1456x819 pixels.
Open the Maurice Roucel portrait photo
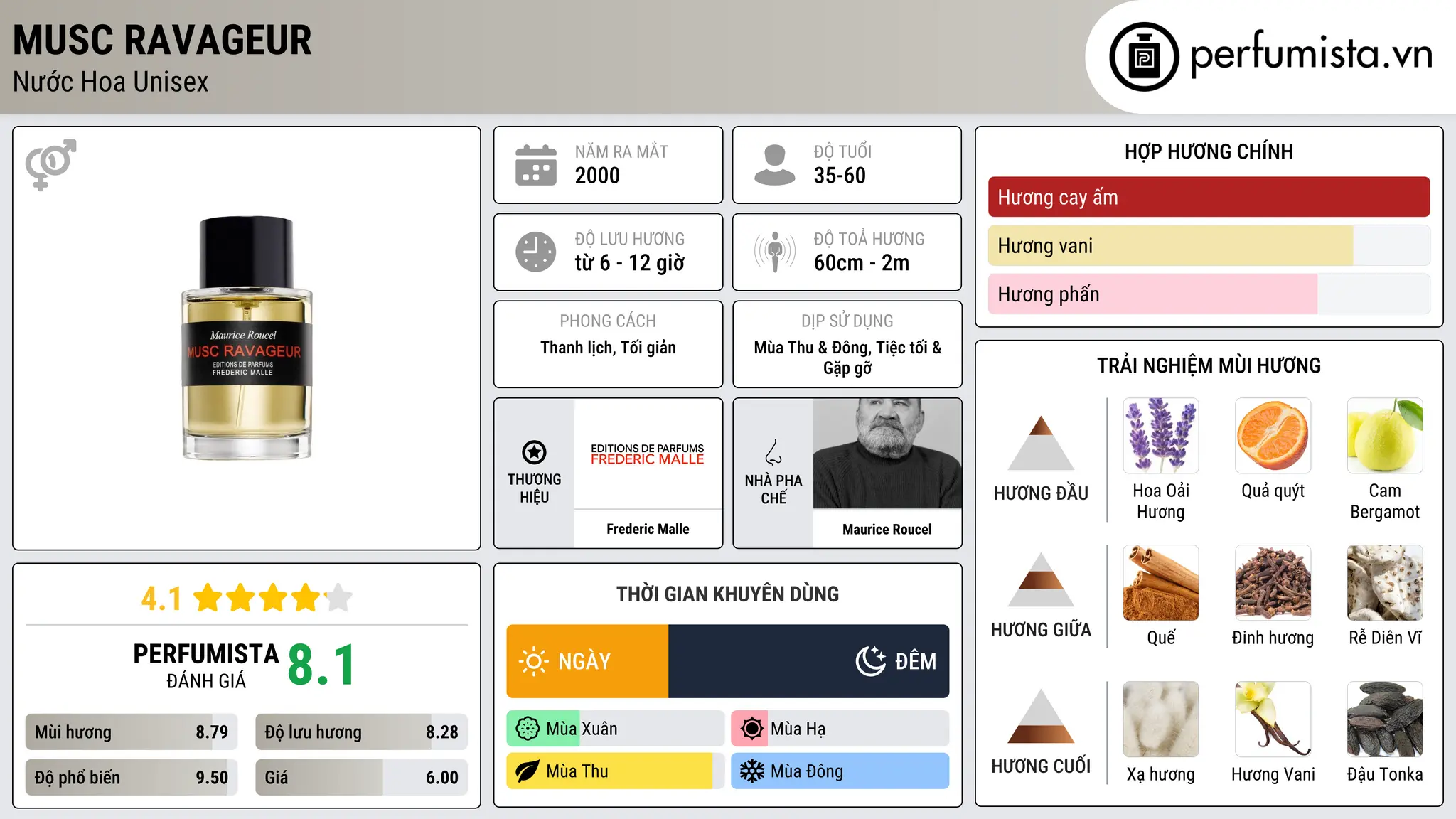887,454
